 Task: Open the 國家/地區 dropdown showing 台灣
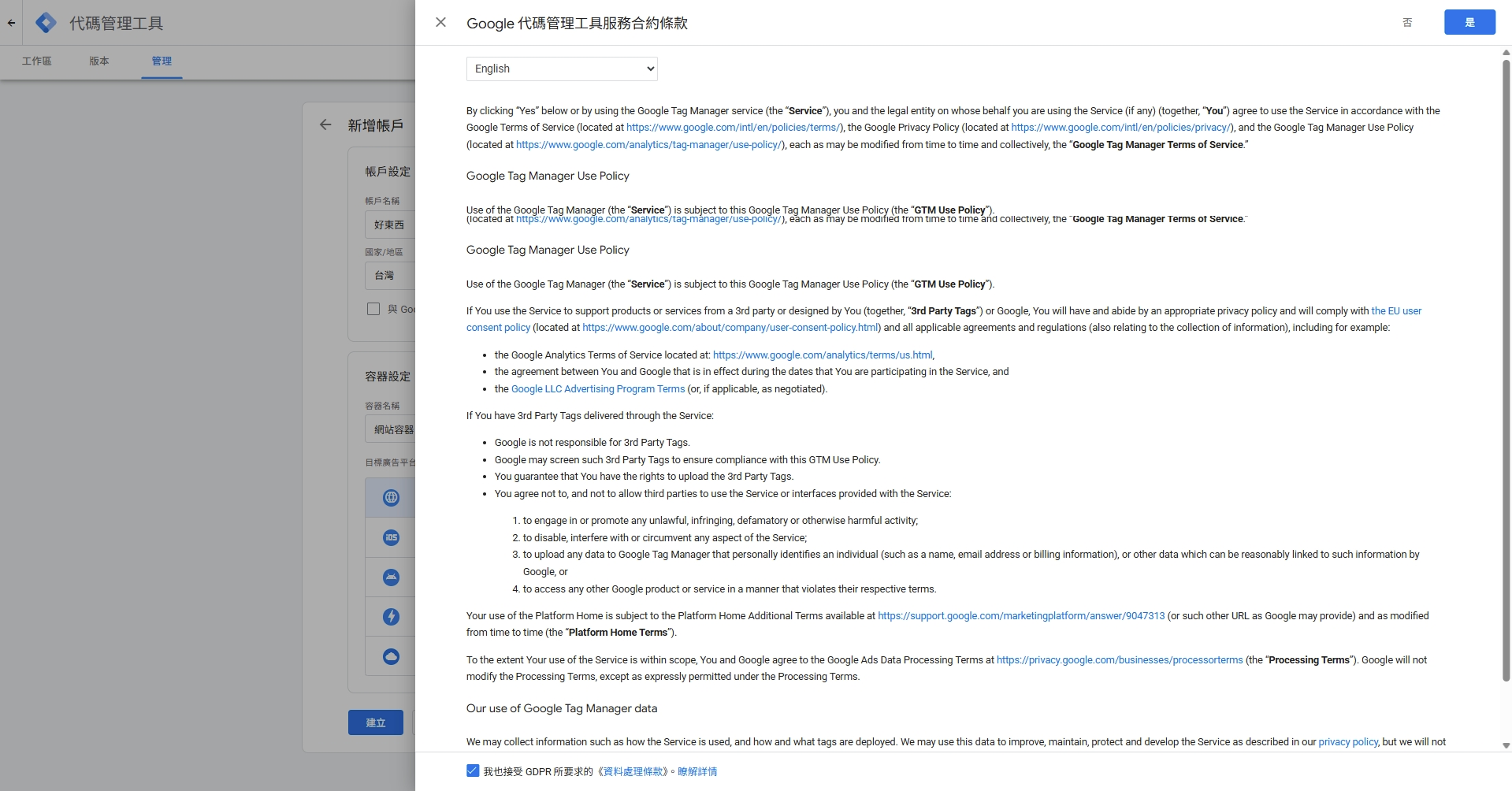[x=390, y=276]
